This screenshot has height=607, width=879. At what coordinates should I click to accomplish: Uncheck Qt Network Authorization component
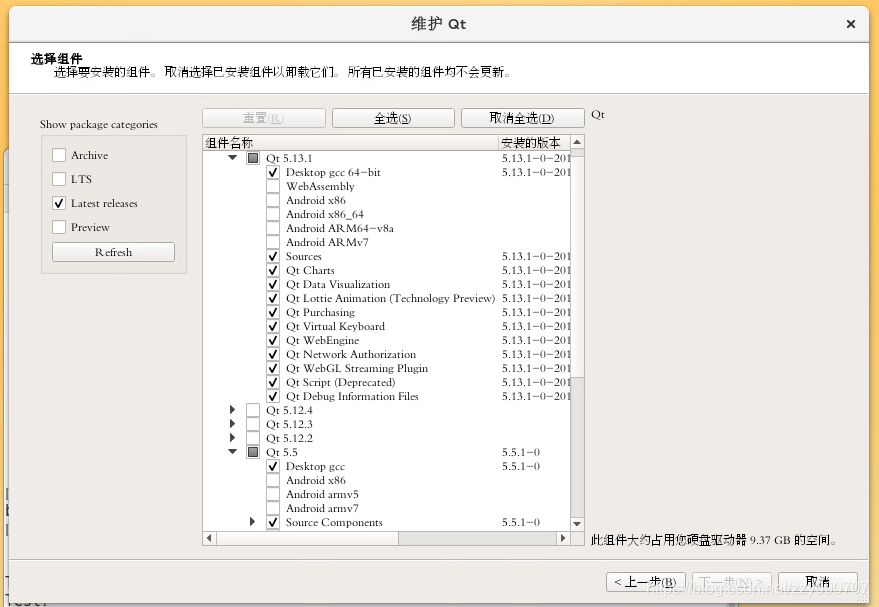coord(273,354)
